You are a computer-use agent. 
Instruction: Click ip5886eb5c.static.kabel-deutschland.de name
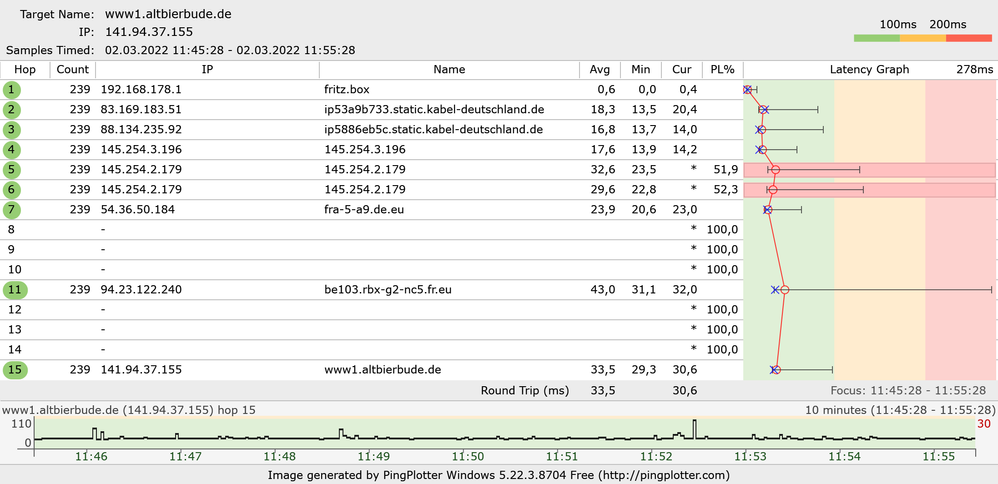tap(433, 130)
